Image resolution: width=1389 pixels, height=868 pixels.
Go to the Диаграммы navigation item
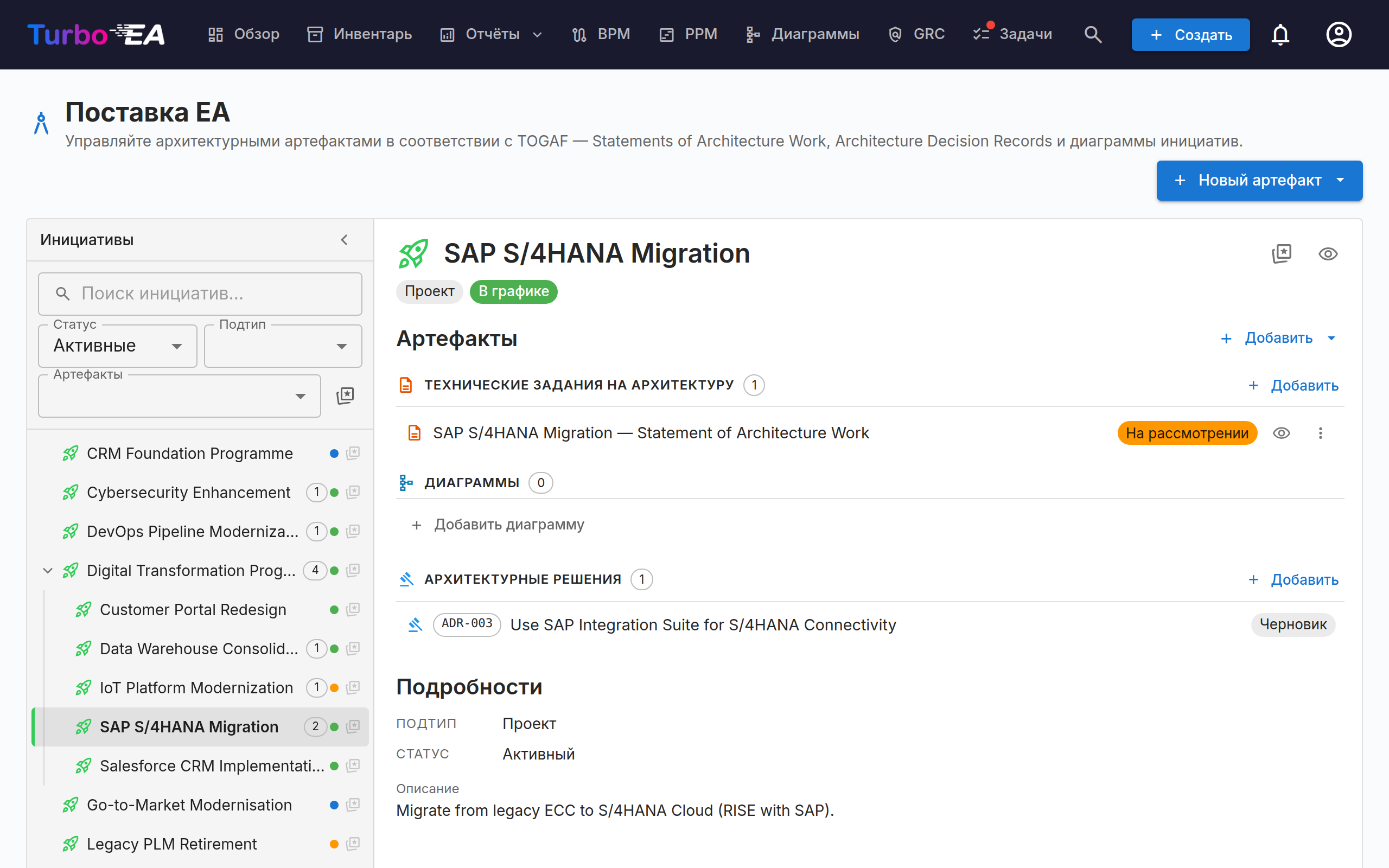click(x=802, y=34)
